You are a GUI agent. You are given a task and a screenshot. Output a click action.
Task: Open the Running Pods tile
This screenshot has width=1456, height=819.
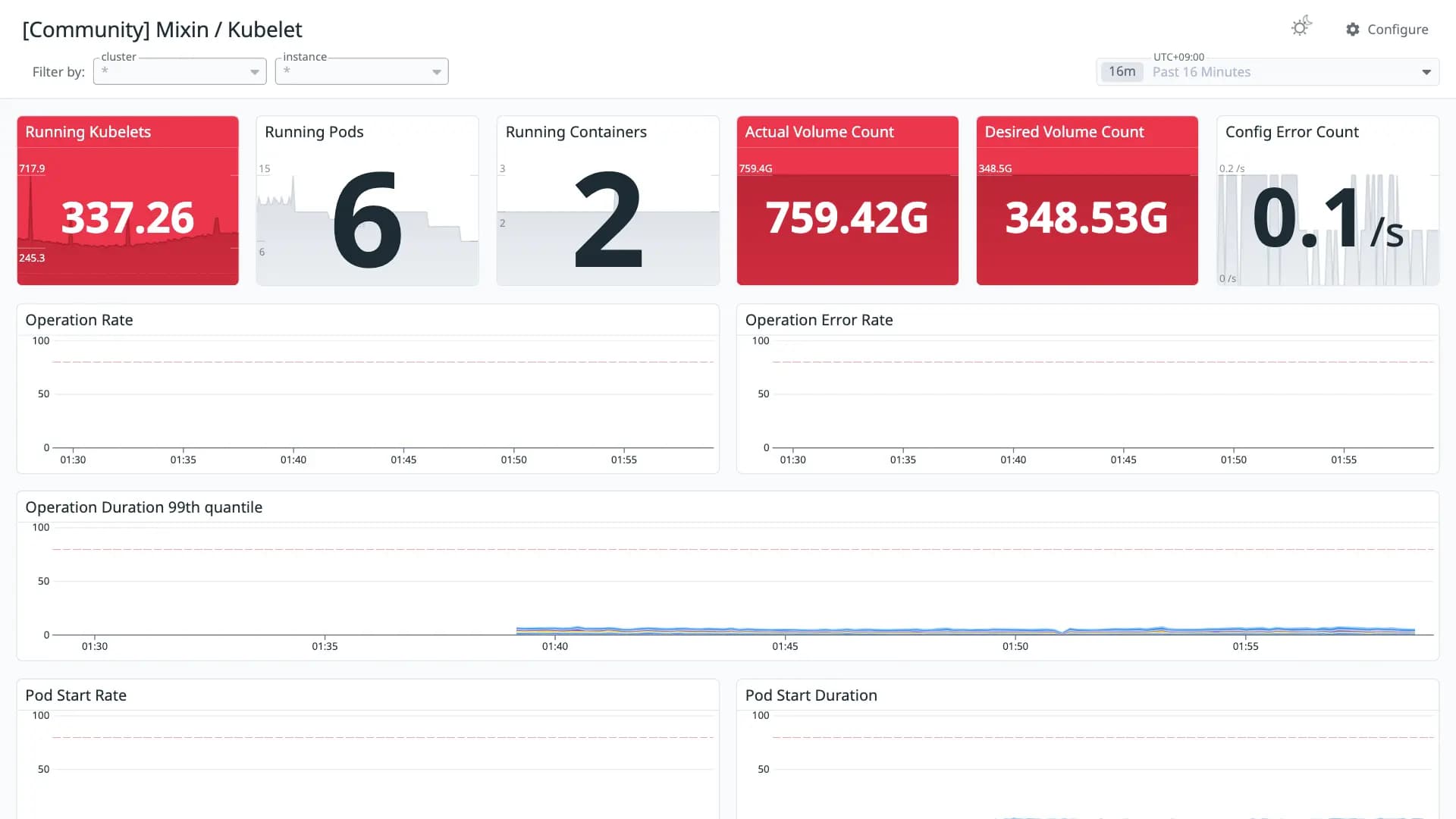click(x=367, y=201)
